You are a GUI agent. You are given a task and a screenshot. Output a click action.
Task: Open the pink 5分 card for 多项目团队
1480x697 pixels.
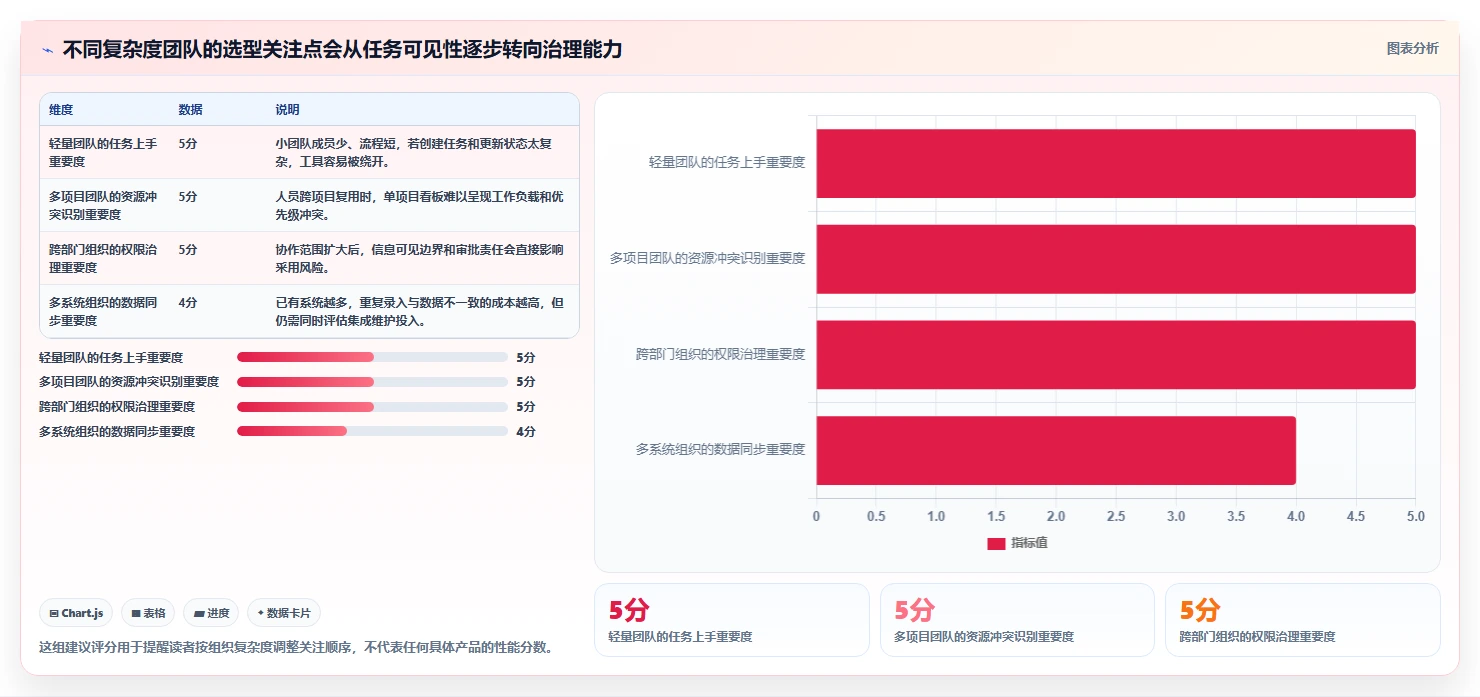pos(1017,620)
